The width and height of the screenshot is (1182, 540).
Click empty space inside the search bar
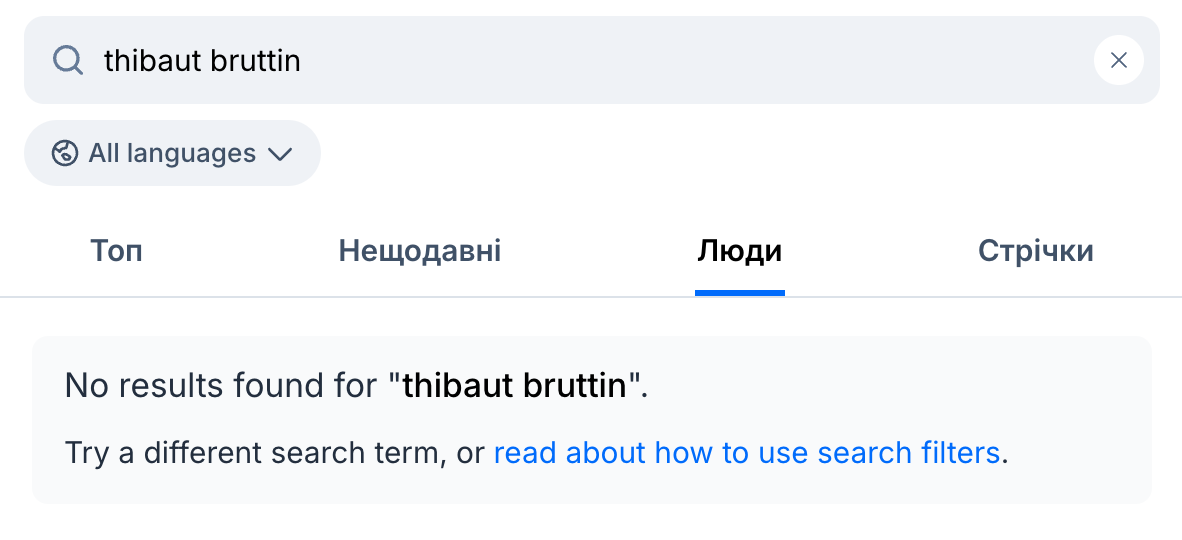click(x=700, y=61)
